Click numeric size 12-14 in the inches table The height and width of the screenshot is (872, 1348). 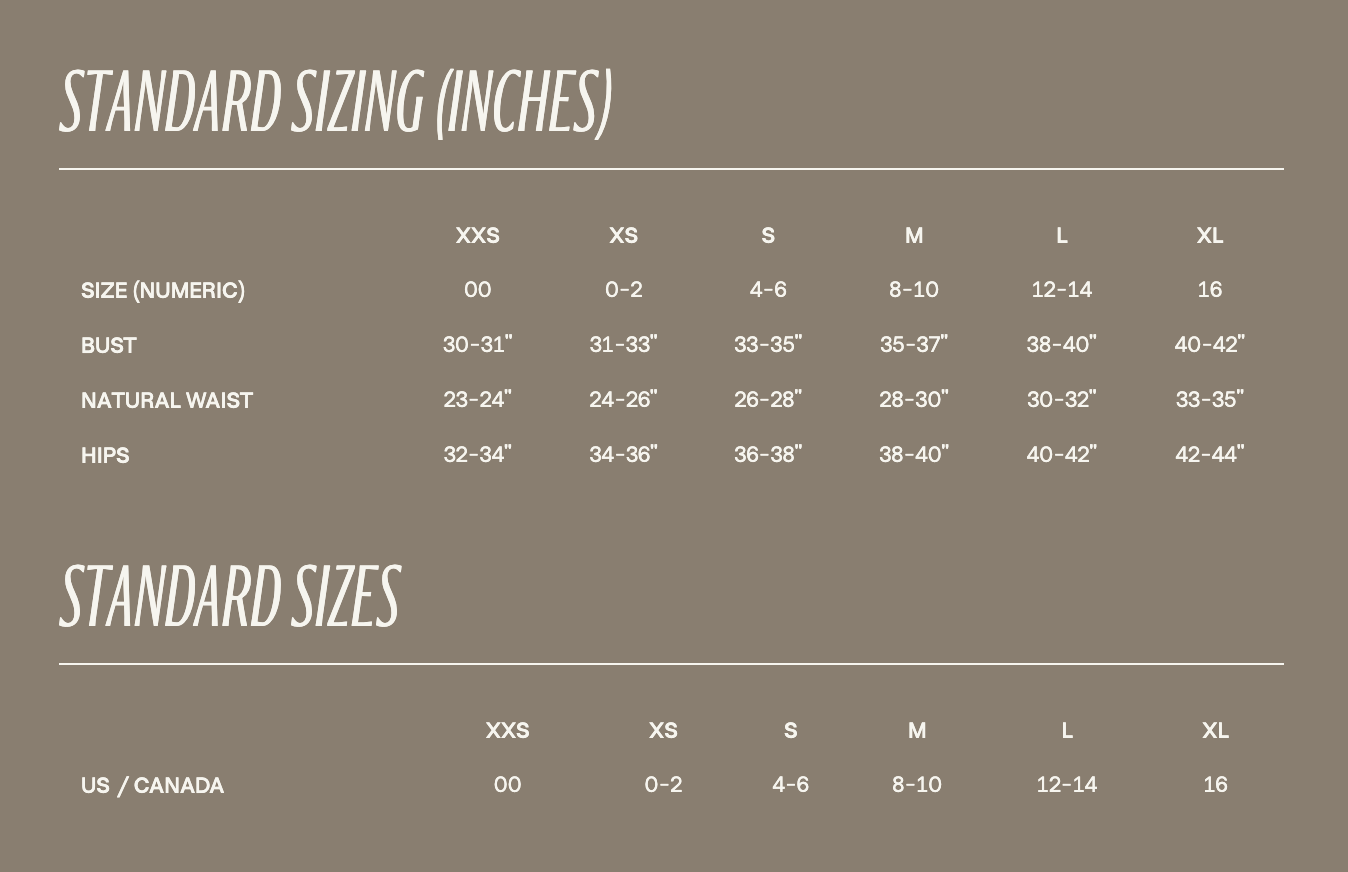coord(1061,290)
